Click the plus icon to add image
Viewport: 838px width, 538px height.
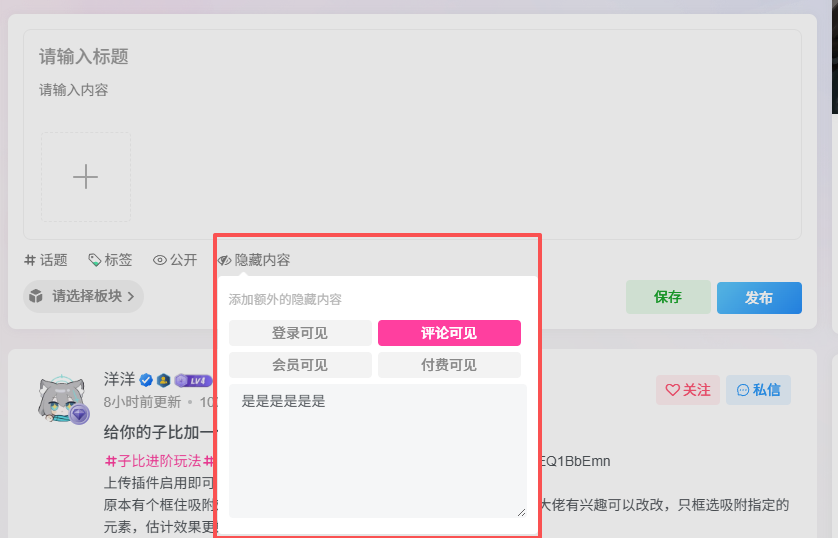coord(85,177)
